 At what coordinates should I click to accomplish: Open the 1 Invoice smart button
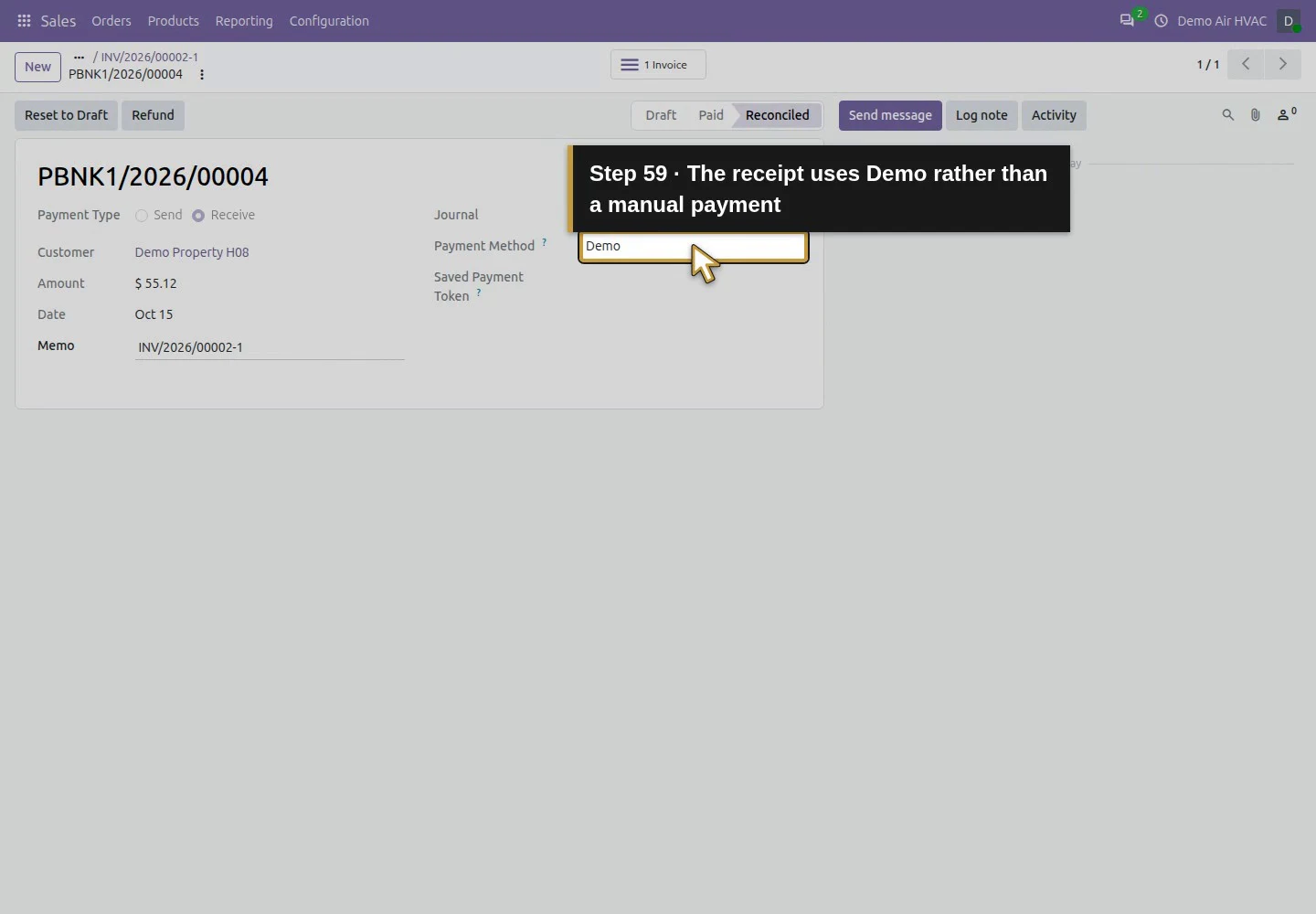click(658, 65)
